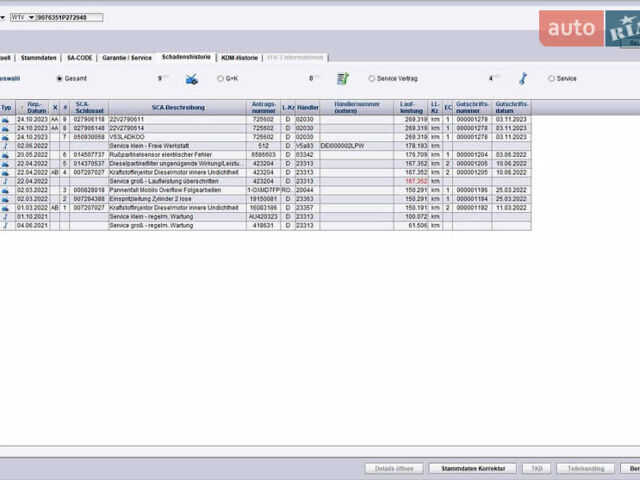Sort by the Gutschriftsdatum column header
This screenshot has height=480, width=640.
(x=512, y=108)
